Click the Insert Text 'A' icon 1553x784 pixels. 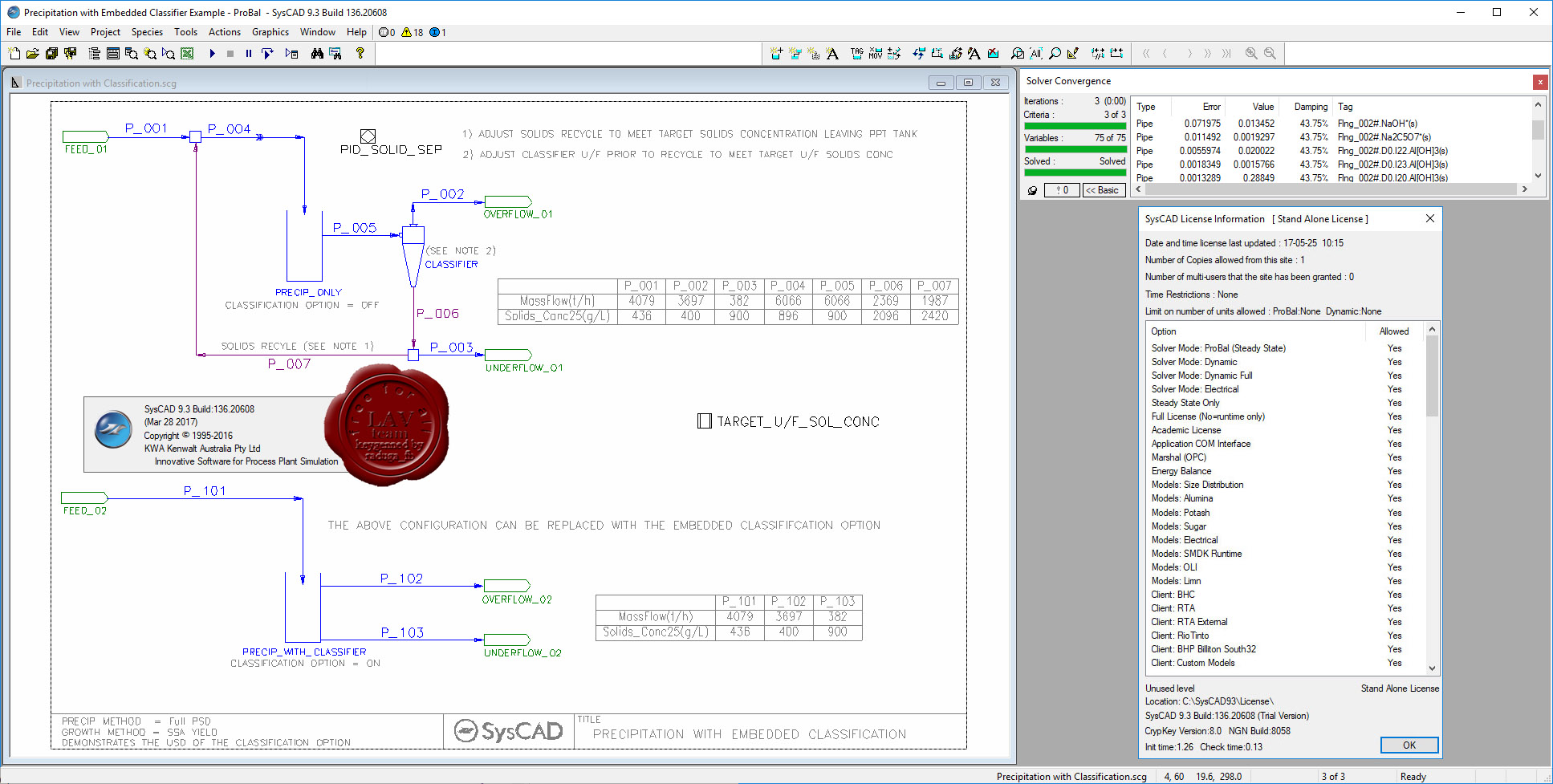pos(832,54)
